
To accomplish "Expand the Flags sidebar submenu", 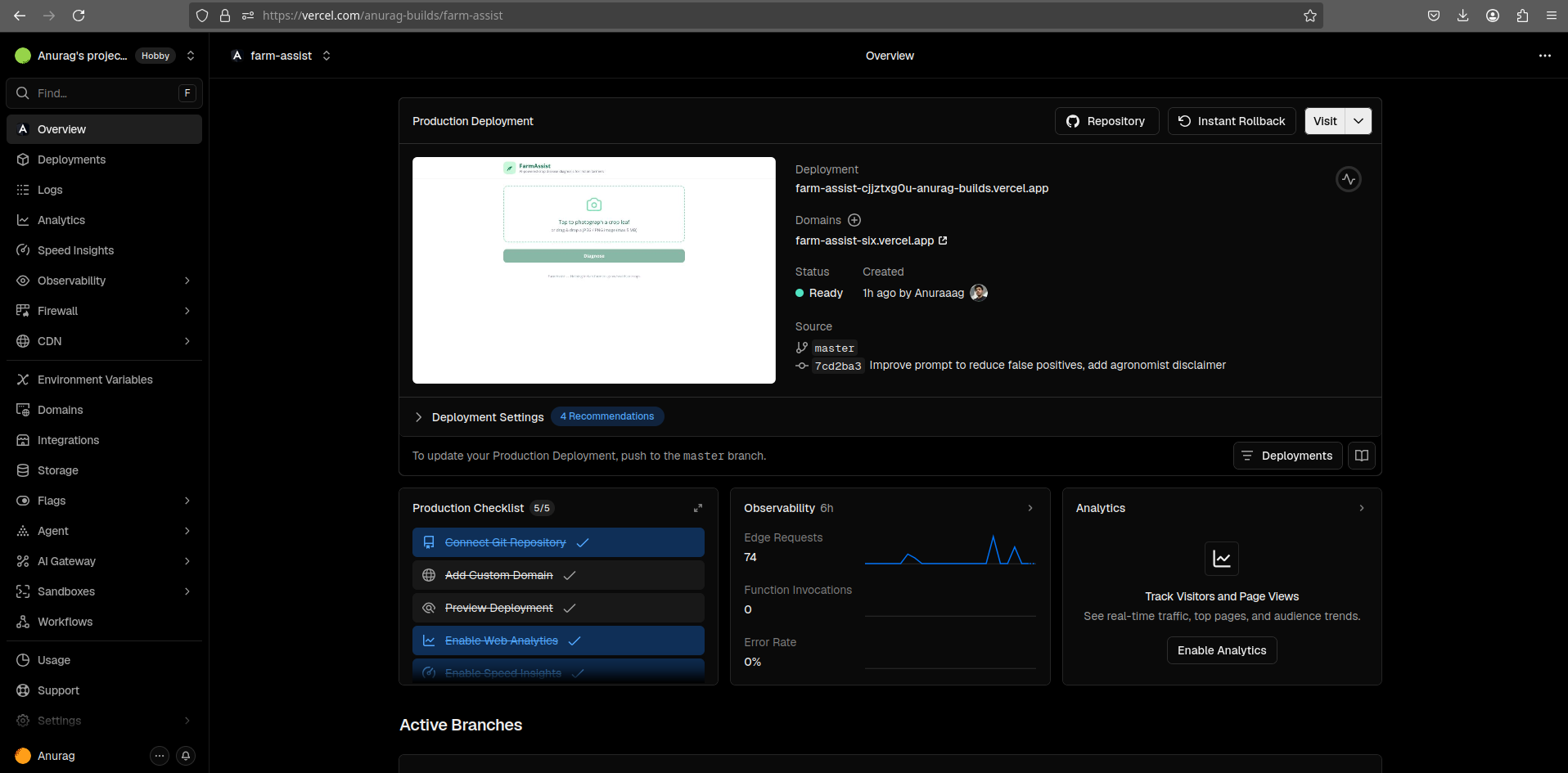I will [x=187, y=501].
